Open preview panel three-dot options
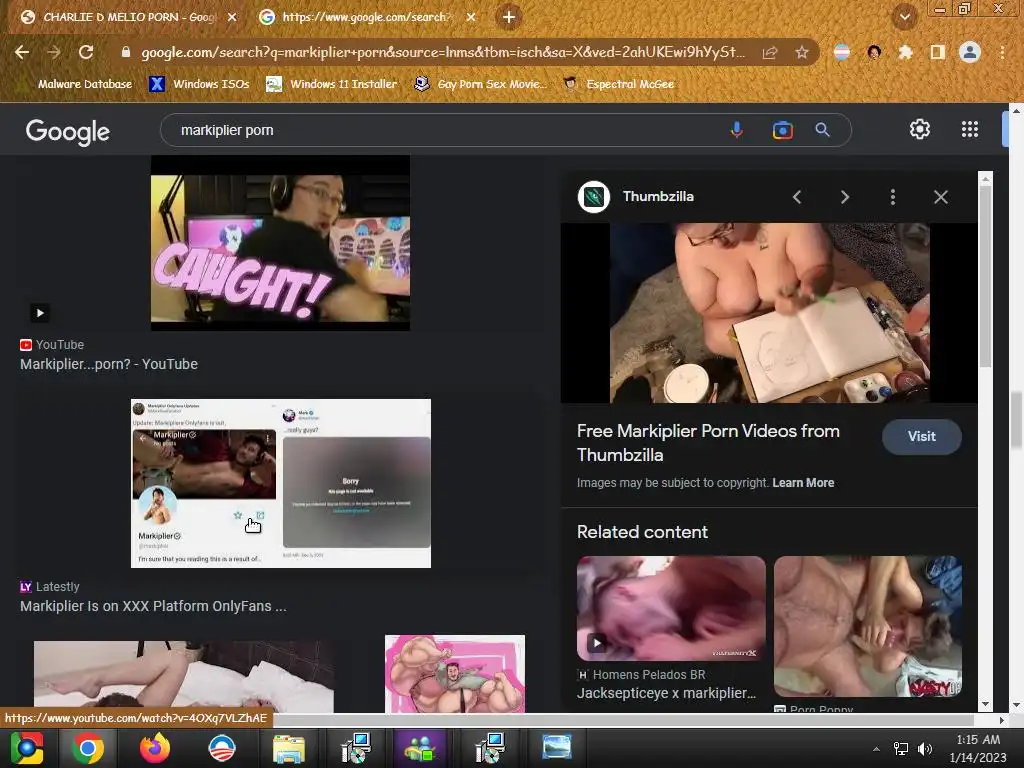The image size is (1024, 768). click(893, 197)
